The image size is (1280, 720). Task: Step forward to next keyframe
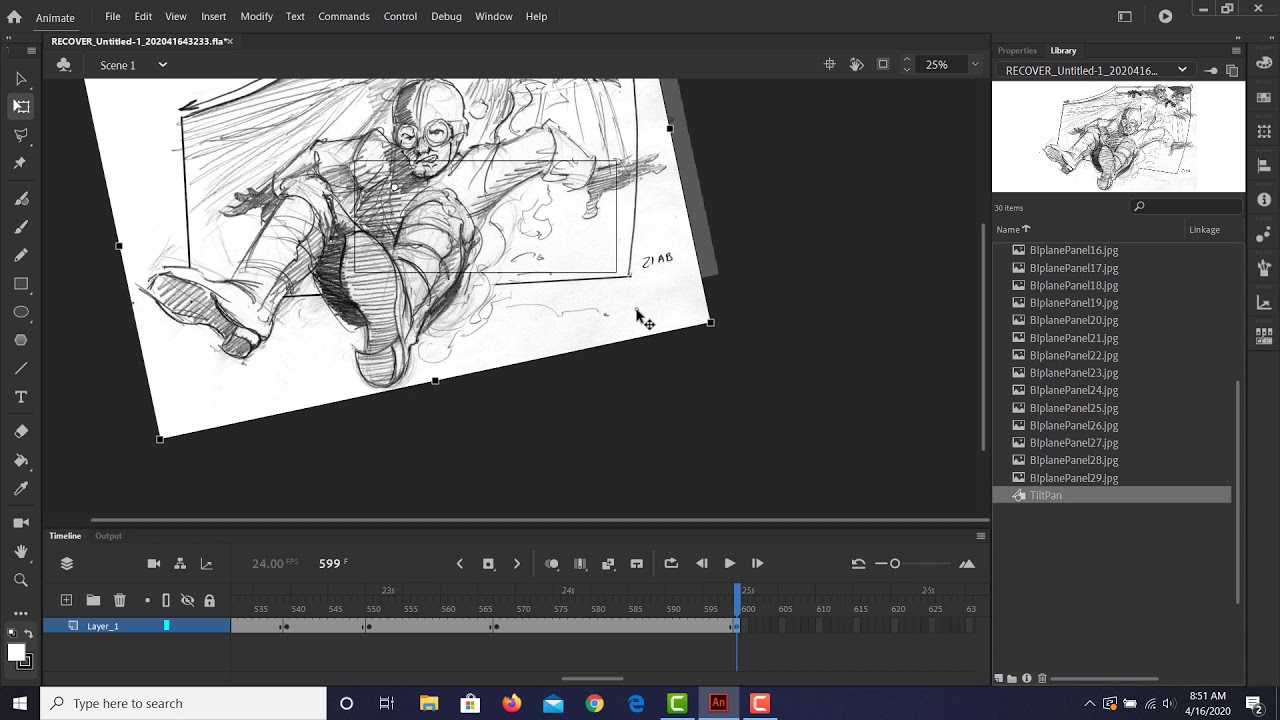coord(516,564)
